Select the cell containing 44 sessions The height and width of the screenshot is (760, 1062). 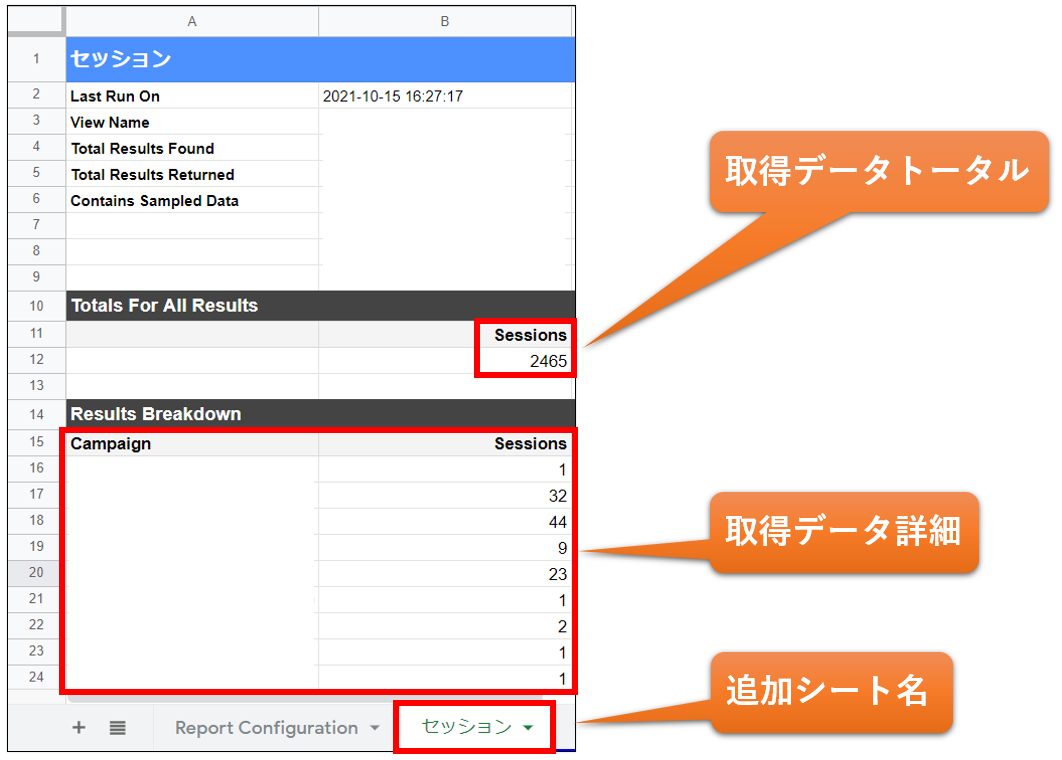446,522
